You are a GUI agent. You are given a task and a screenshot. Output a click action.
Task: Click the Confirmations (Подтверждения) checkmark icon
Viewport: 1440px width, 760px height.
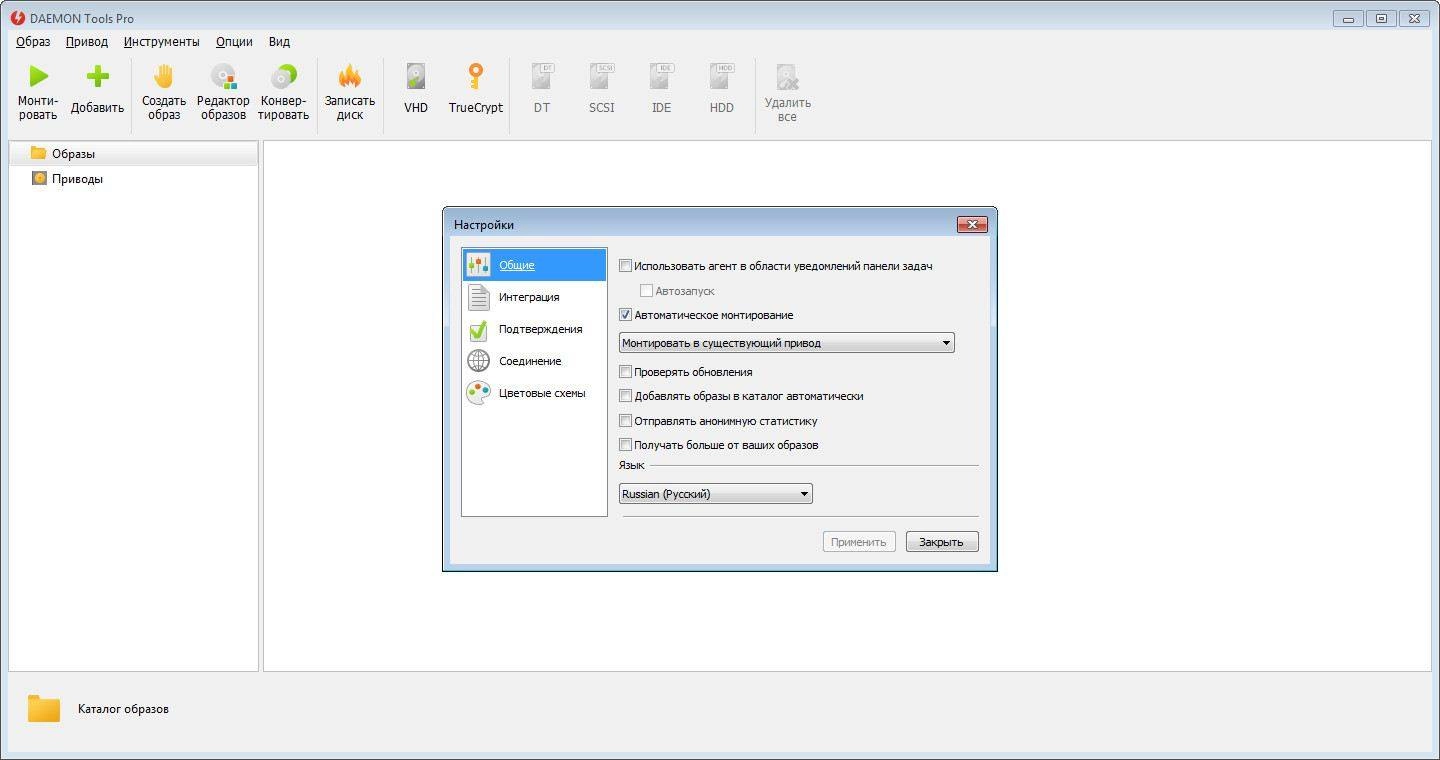[479, 329]
